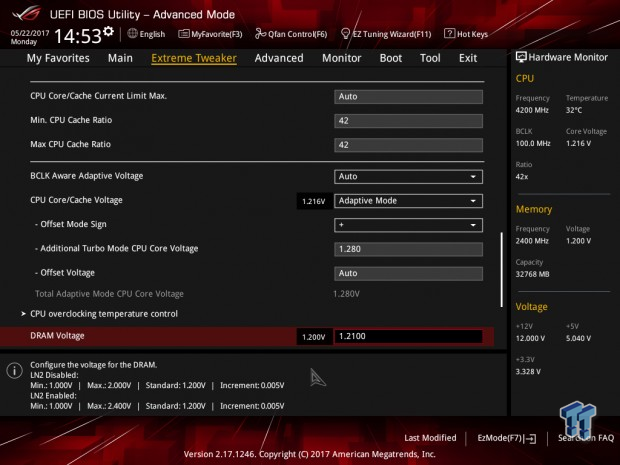Click the Max CPU Cache Ratio field
The width and height of the screenshot is (620, 465).
pos(408,145)
